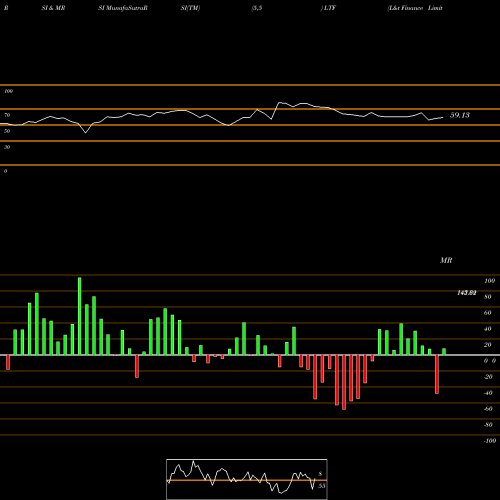The image size is (500, 500).
Task: Click the tallest green bar in MR histogram
Action: click(x=80, y=316)
